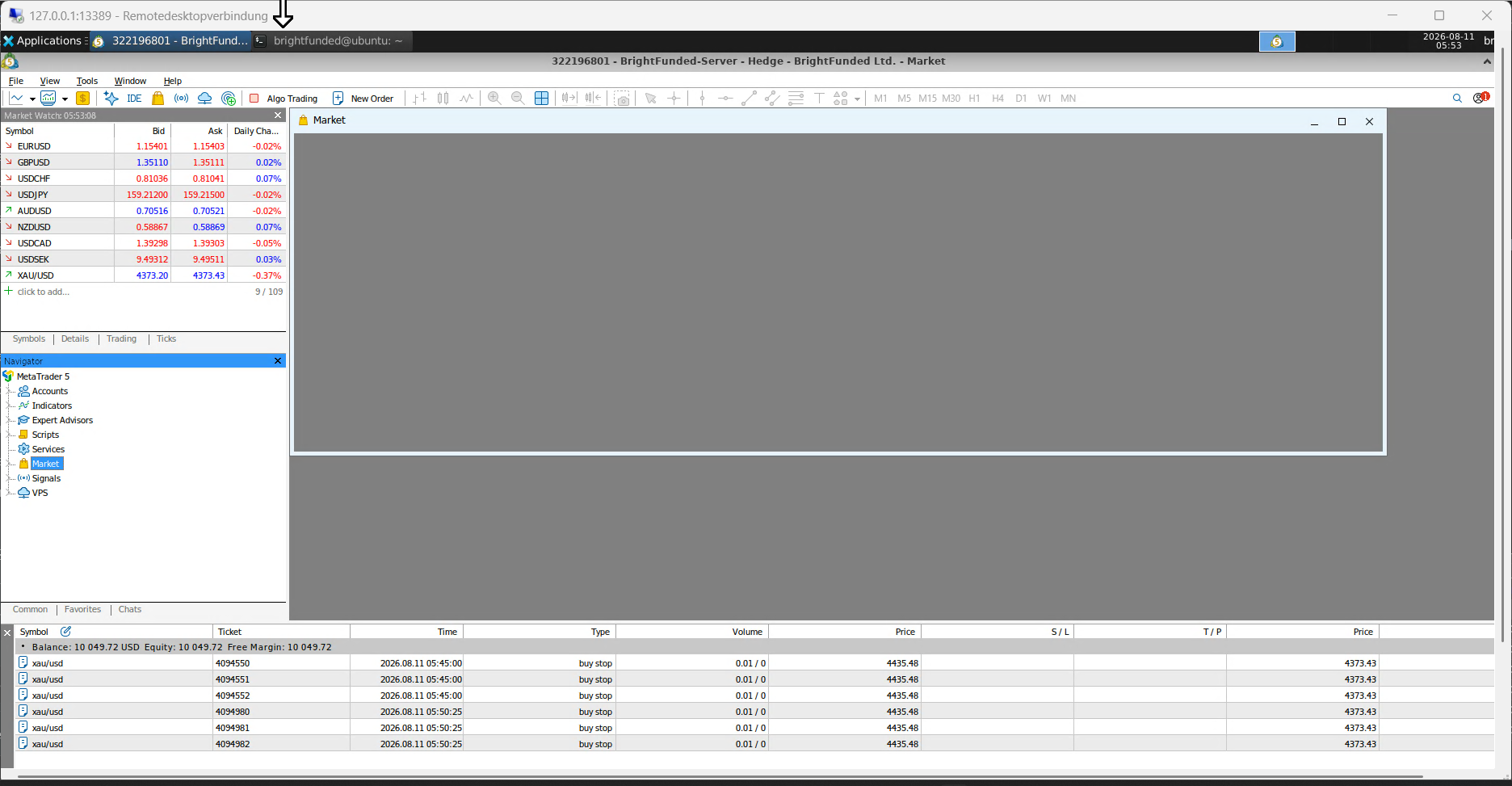The image size is (1512, 786).
Task: Select the equidistant channel tool
Action: (772, 99)
